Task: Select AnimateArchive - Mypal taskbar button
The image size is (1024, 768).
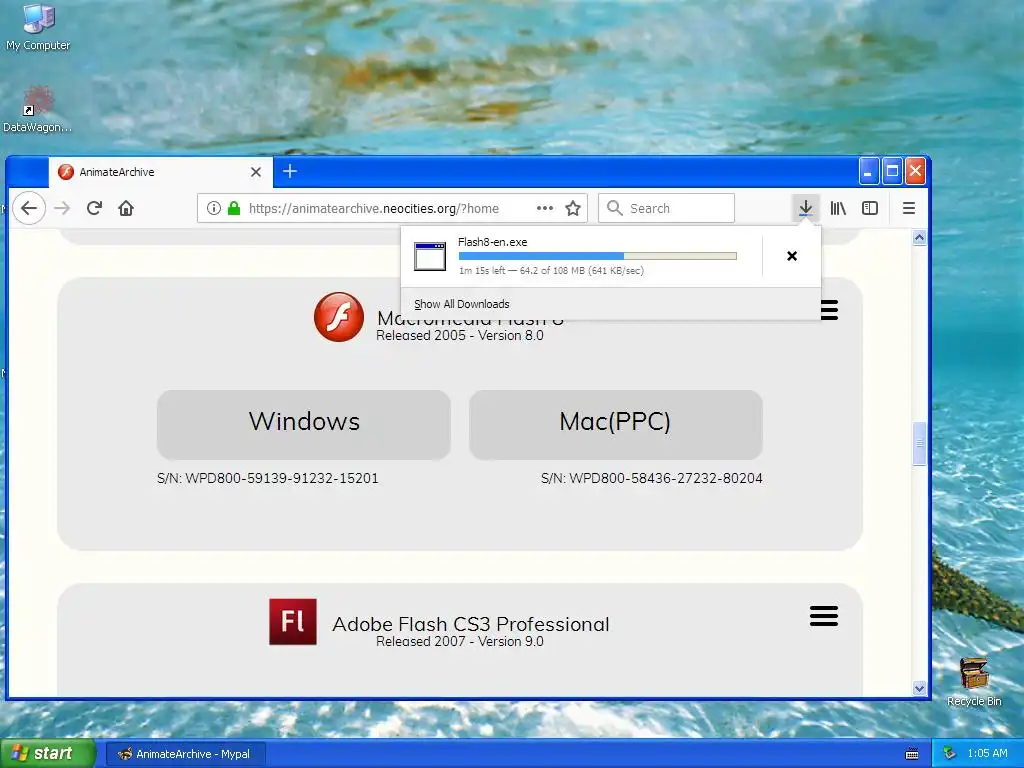Action: pyautogui.click(x=185, y=754)
